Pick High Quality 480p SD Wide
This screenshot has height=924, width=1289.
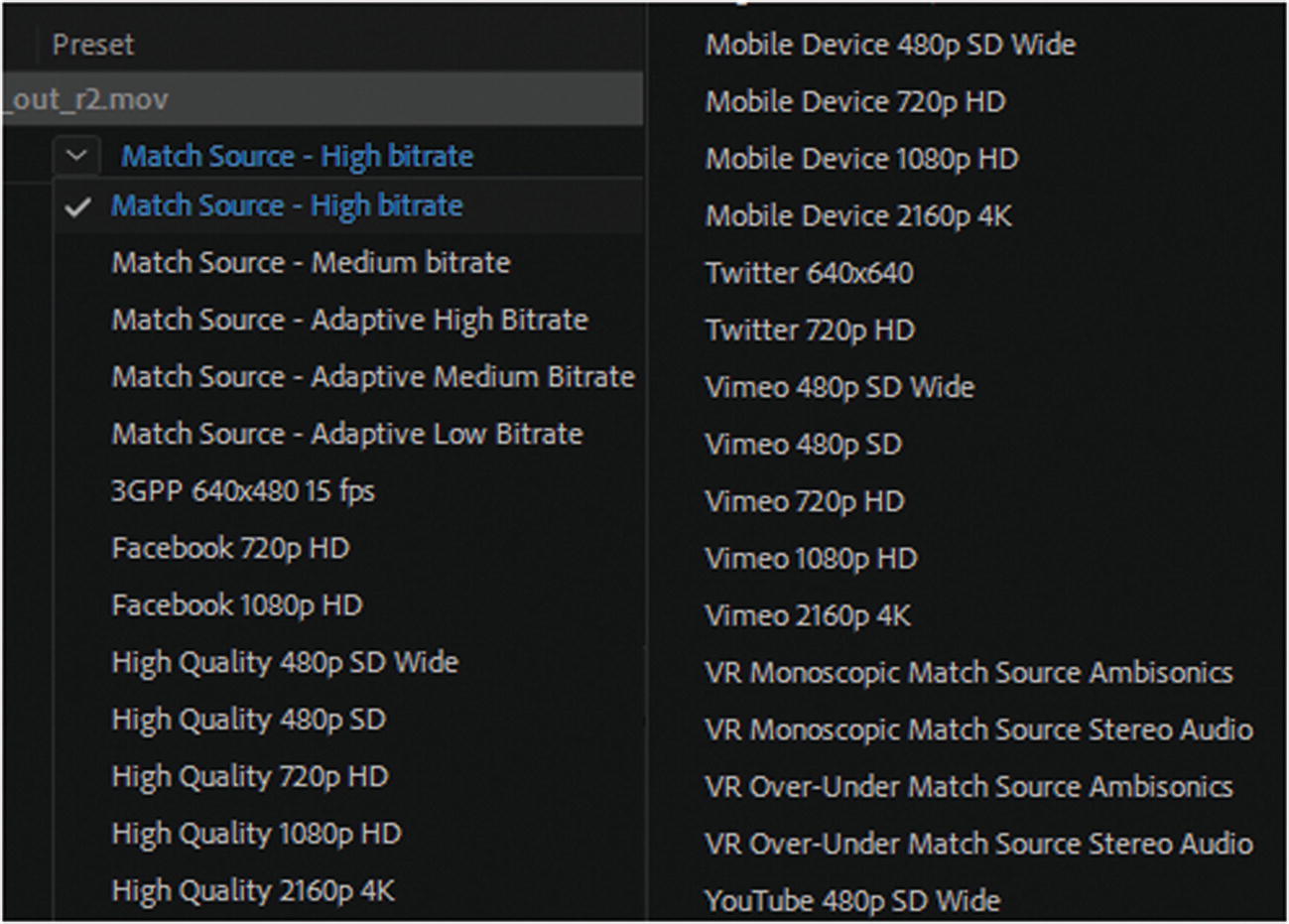coord(285,662)
